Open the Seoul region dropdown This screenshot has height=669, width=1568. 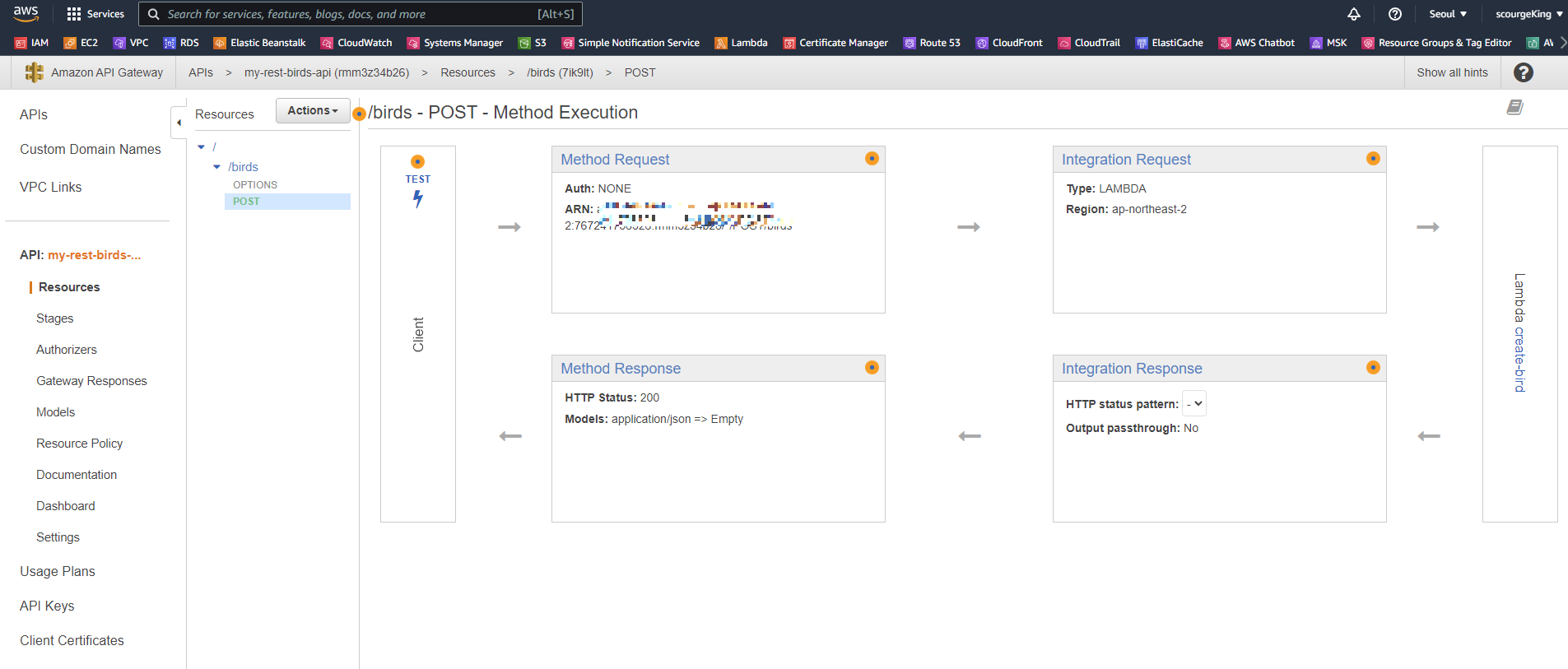point(1448,14)
